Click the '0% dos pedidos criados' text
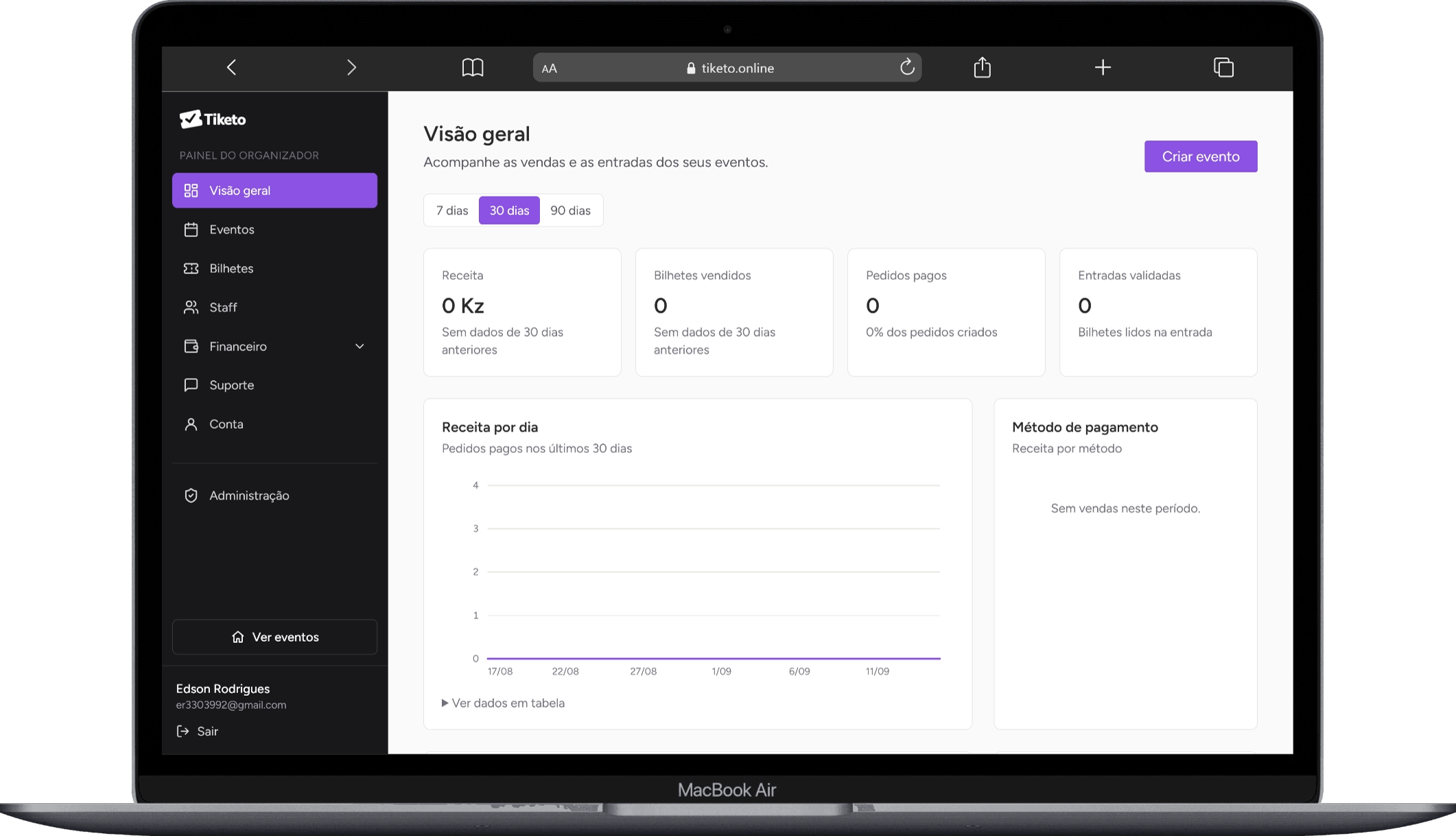 (x=931, y=332)
